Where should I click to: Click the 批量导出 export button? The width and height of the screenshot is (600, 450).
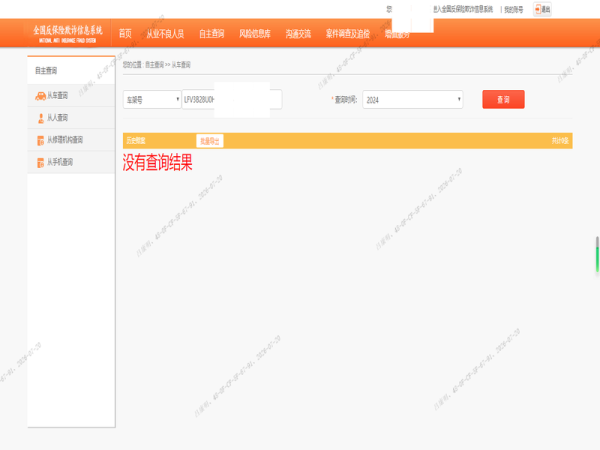click(x=210, y=141)
